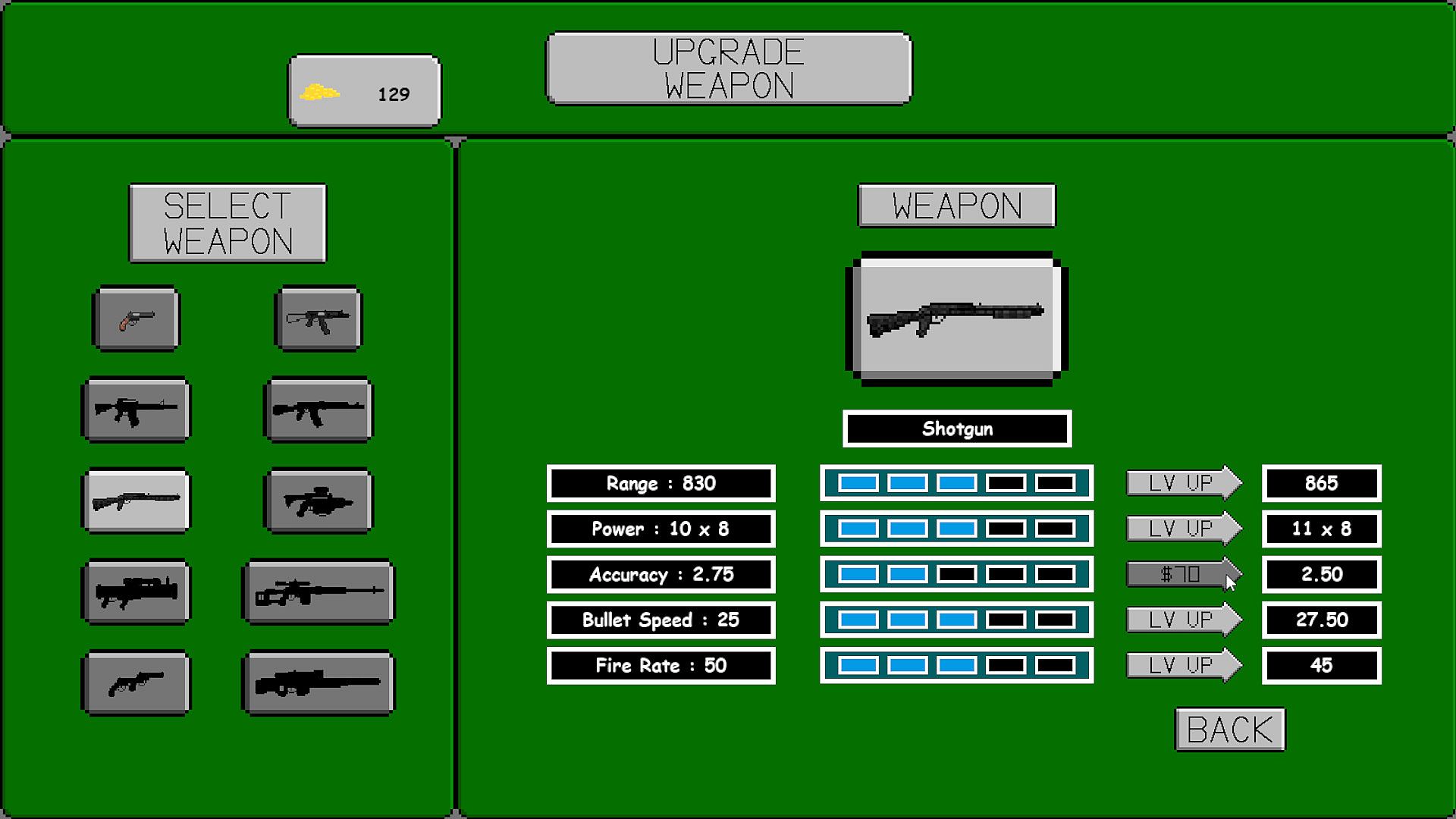The height and width of the screenshot is (819, 1456).
Task: Choose the M16 rifle silhouette
Action: click(136, 410)
